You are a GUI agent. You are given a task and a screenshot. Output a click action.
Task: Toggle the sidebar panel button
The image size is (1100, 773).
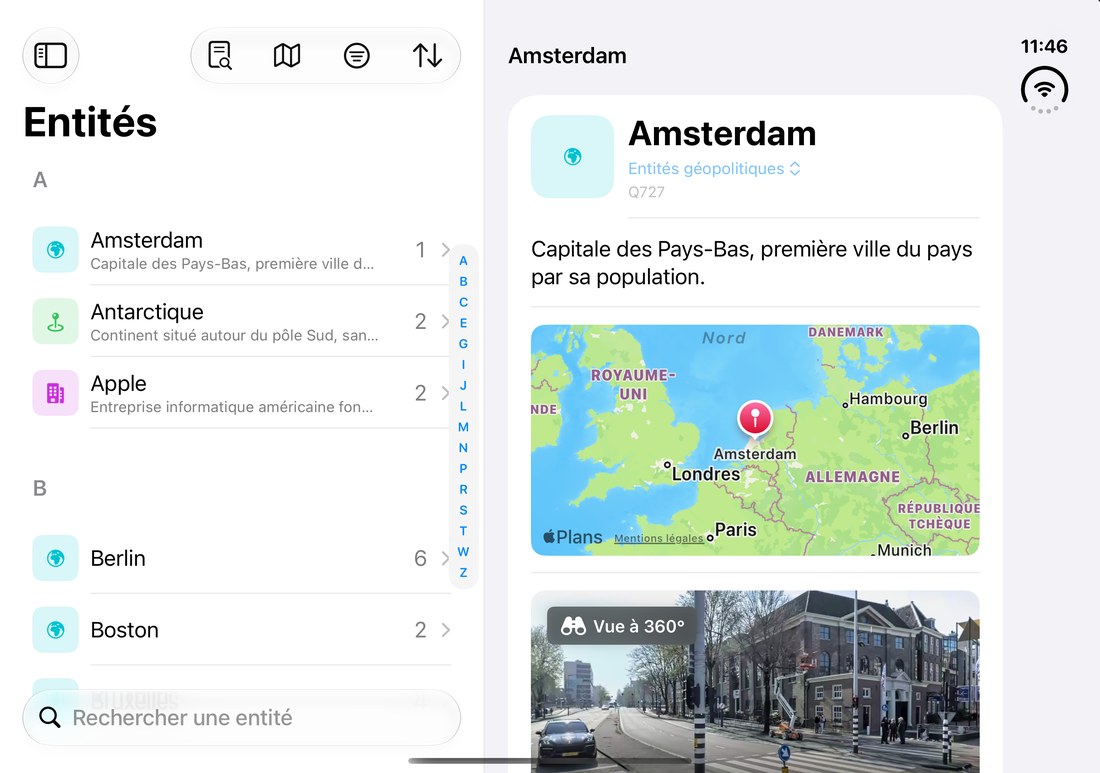[x=51, y=55]
